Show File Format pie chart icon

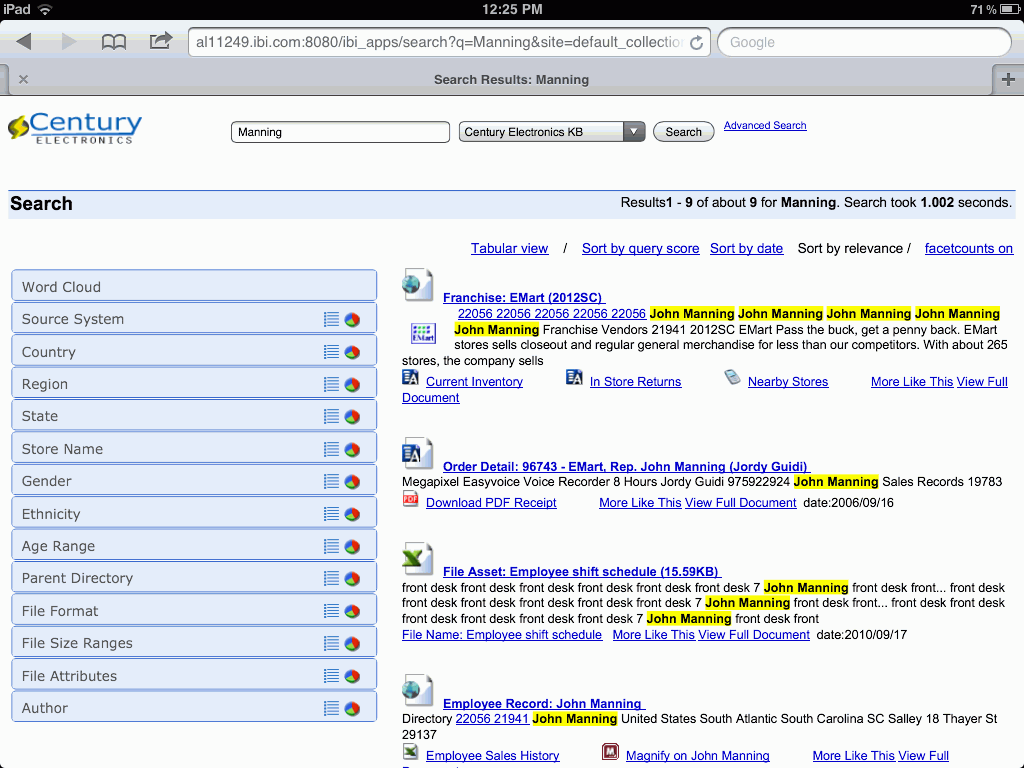(x=353, y=611)
